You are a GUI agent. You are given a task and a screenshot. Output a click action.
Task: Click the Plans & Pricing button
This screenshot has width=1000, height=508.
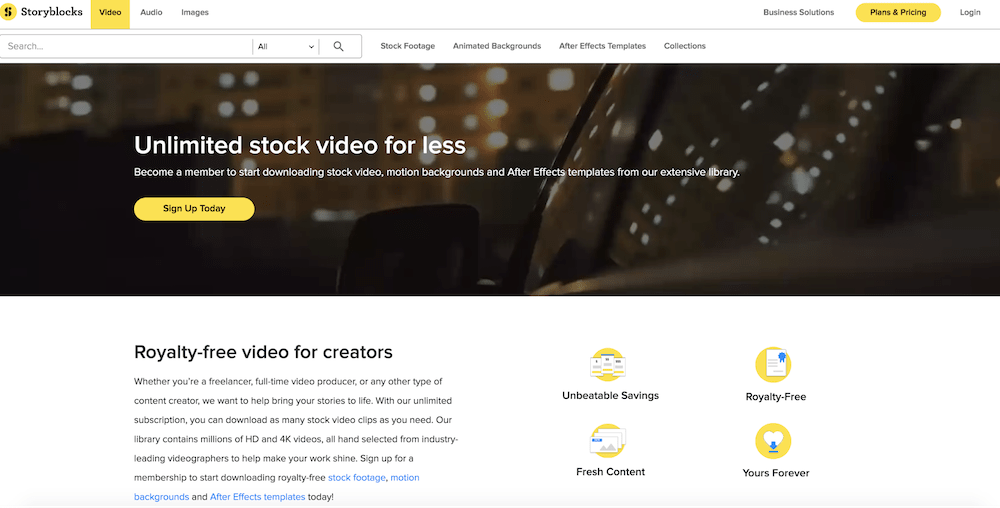897,13
